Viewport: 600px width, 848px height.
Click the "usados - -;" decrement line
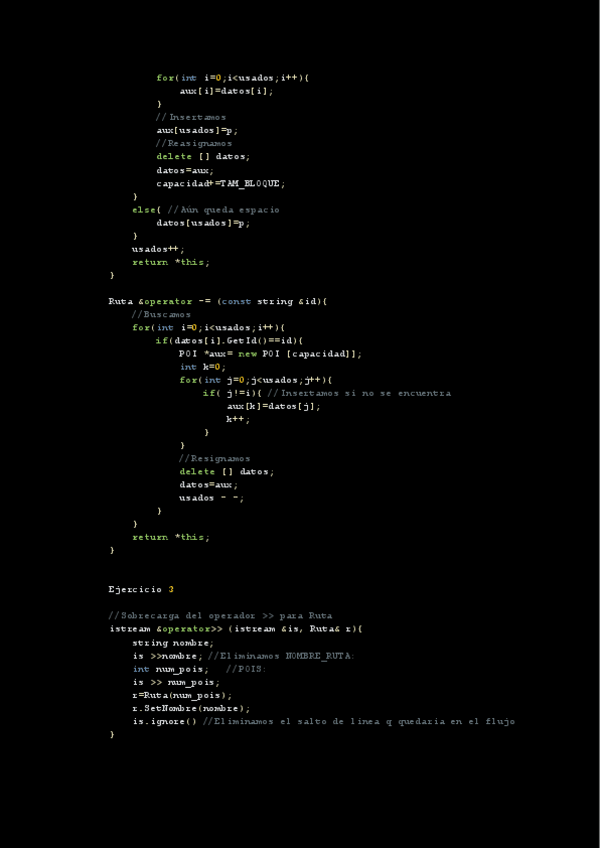[x=211, y=497]
